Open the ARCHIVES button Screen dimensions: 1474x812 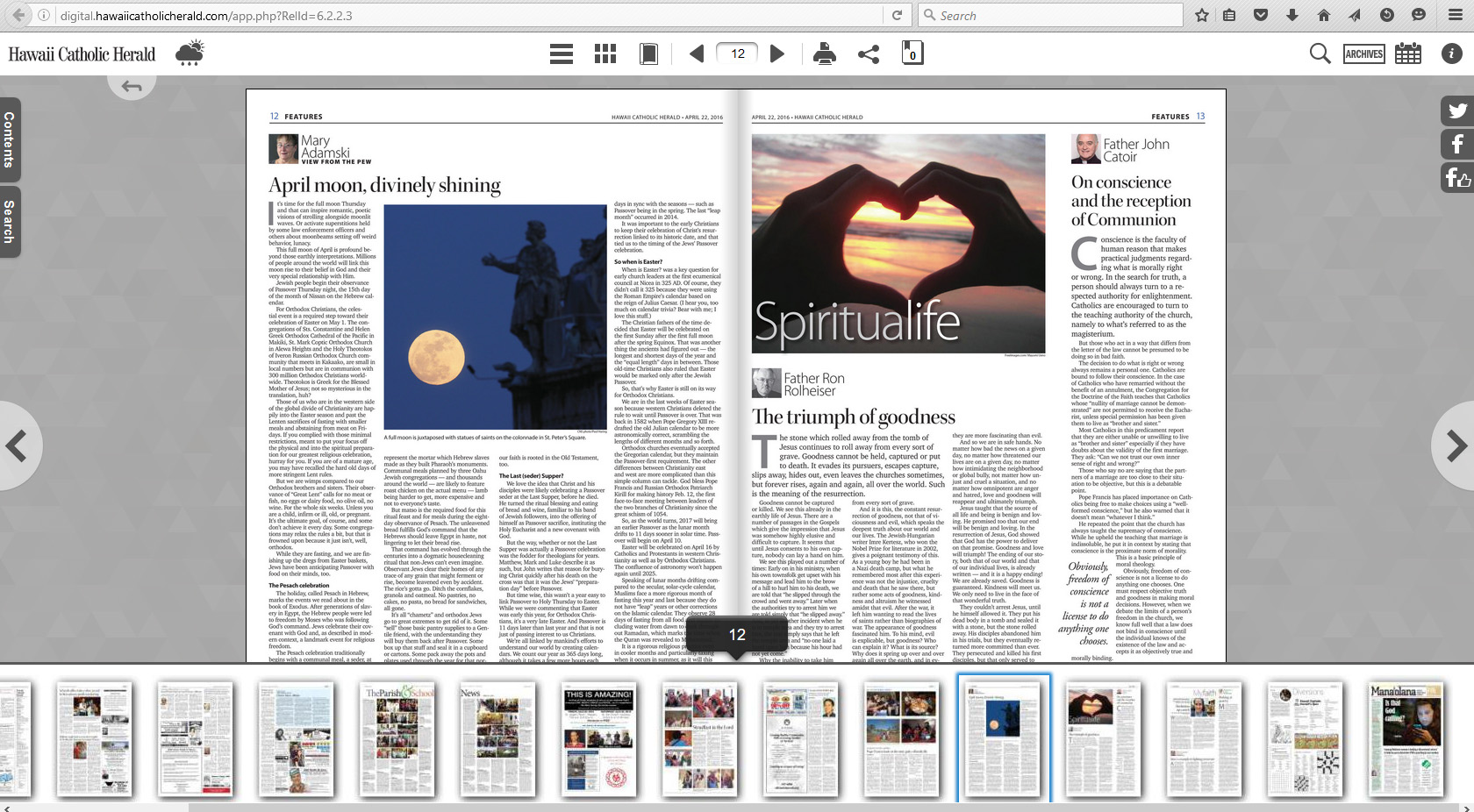pyautogui.click(x=1363, y=54)
